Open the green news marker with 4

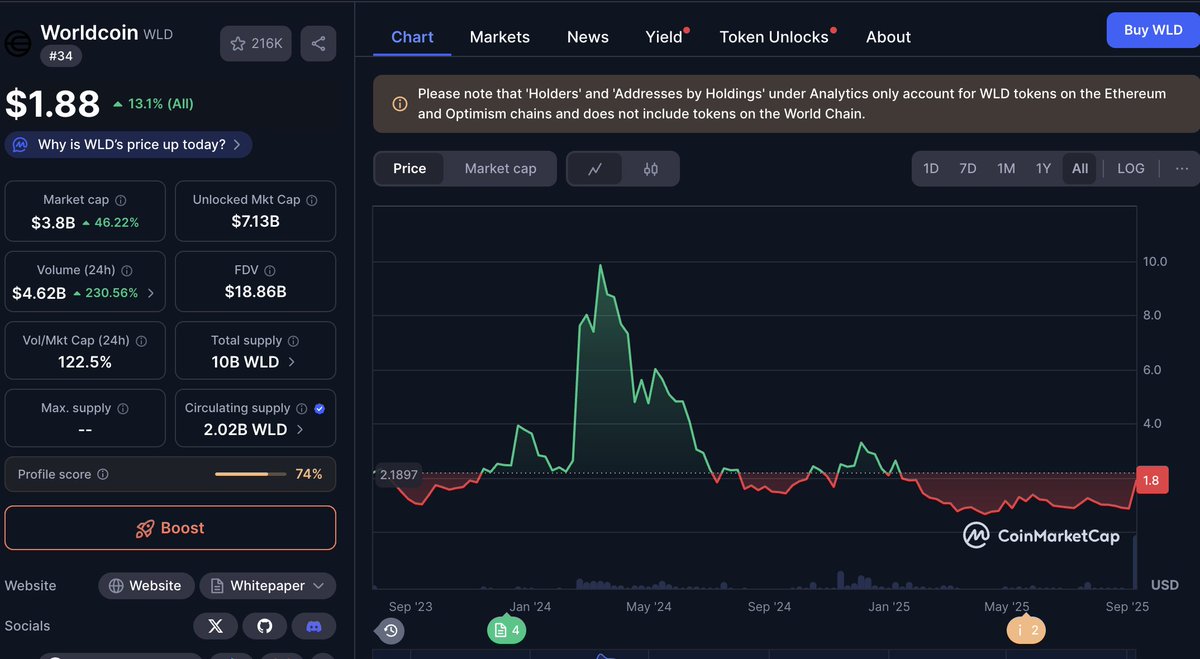[x=507, y=630]
